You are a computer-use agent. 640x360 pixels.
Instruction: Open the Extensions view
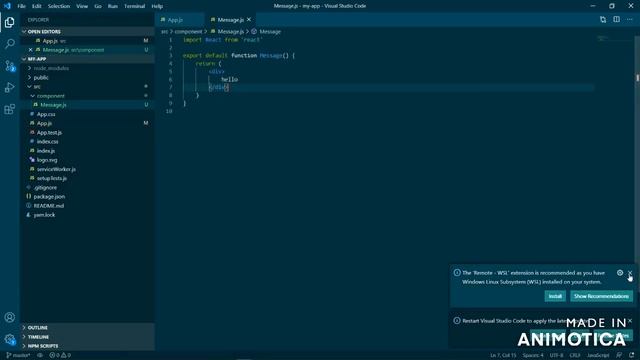9,109
